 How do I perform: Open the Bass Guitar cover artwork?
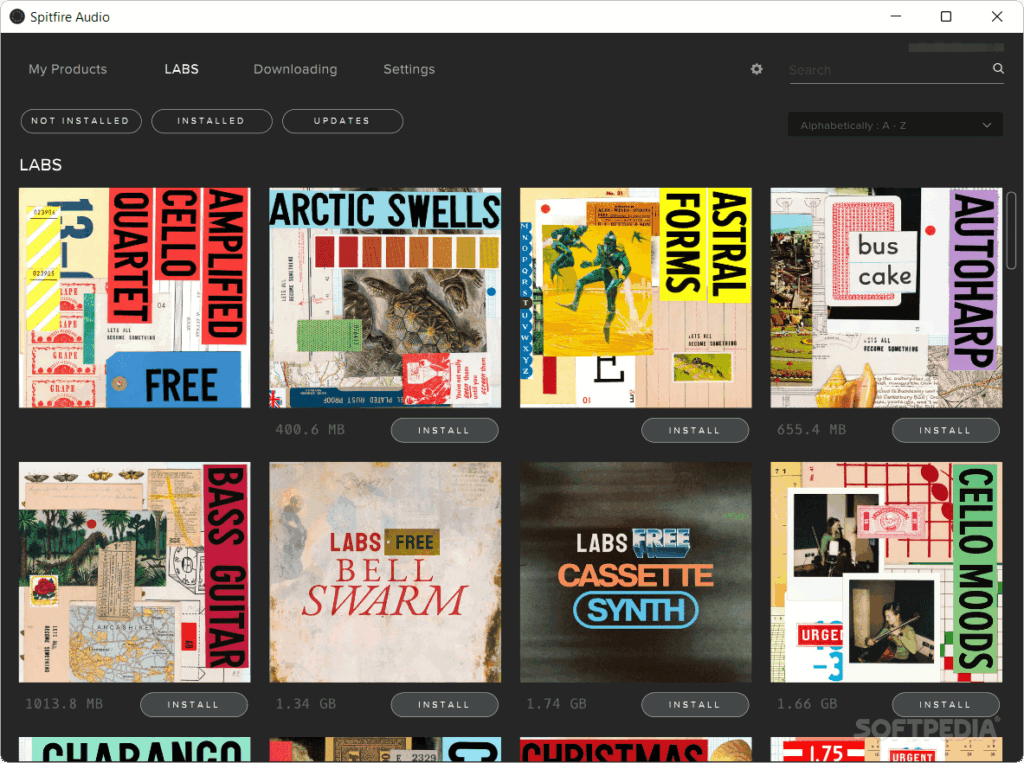pyautogui.click(x=135, y=572)
